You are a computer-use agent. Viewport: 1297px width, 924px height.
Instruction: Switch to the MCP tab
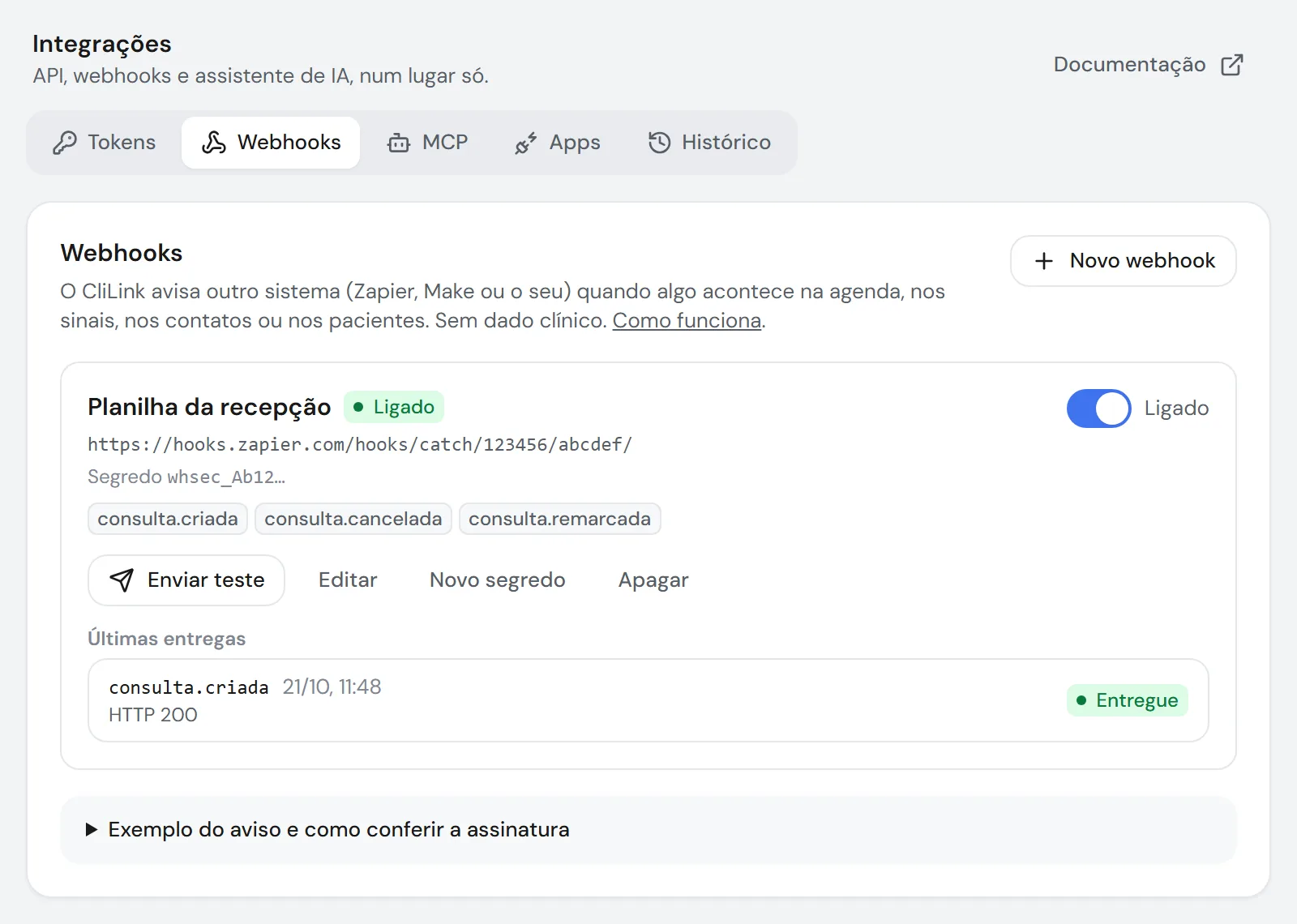click(x=428, y=143)
